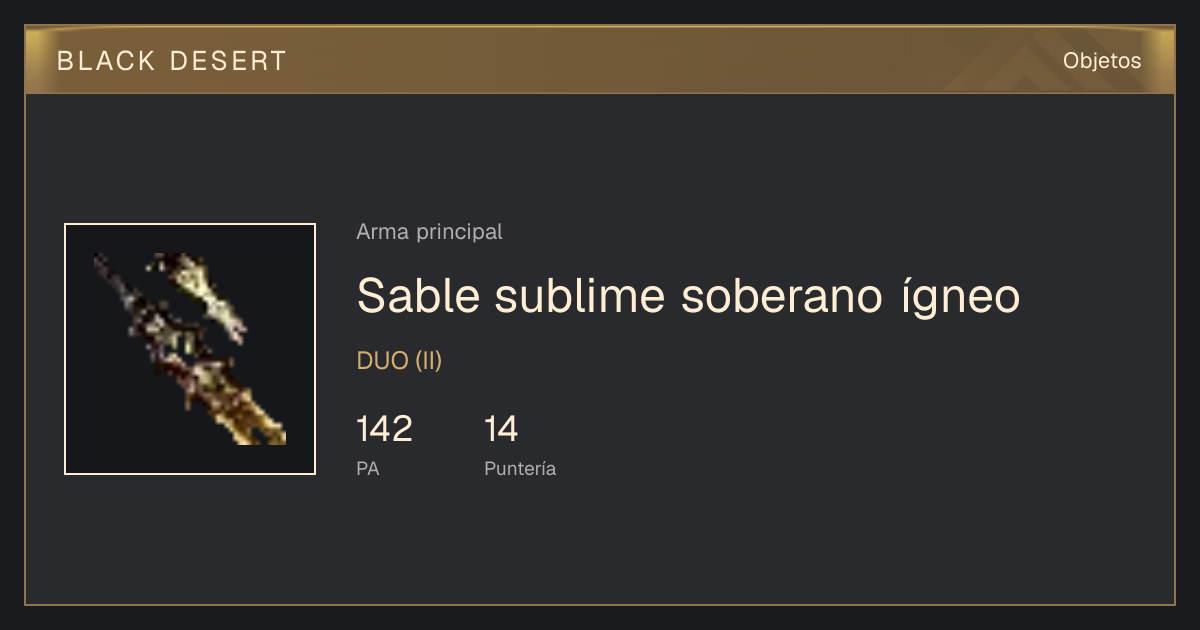
Task: Click the word "BLACK" in the header
Action: click(x=107, y=61)
